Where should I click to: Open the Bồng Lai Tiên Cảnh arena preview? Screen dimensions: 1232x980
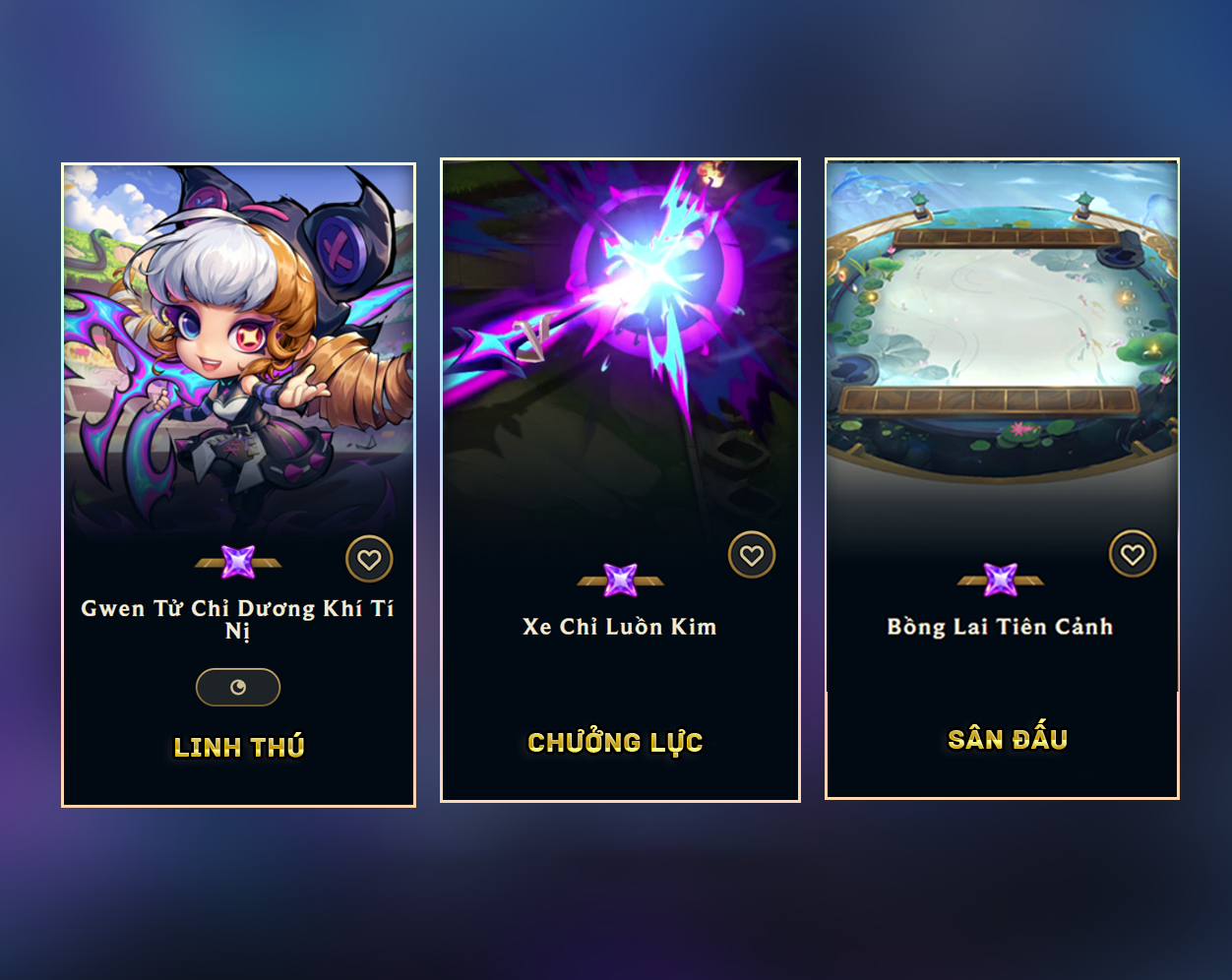click(x=1002, y=325)
